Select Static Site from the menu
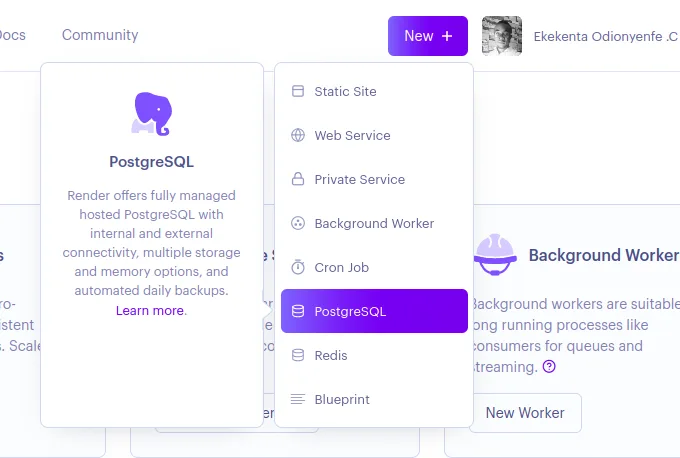 coord(374,92)
